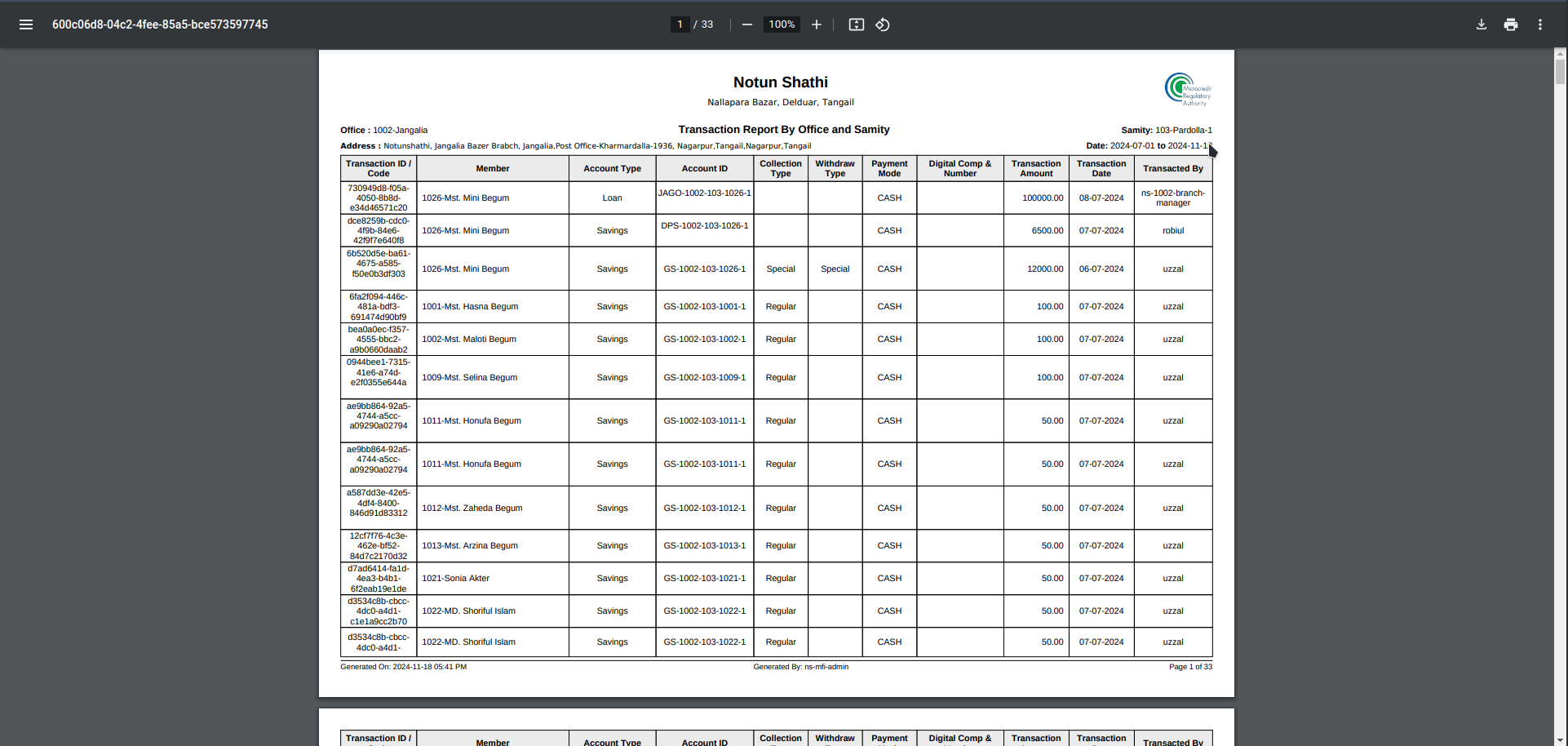Print the document
The width and height of the screenshot is (1568, 746).
click(1511, 24)
